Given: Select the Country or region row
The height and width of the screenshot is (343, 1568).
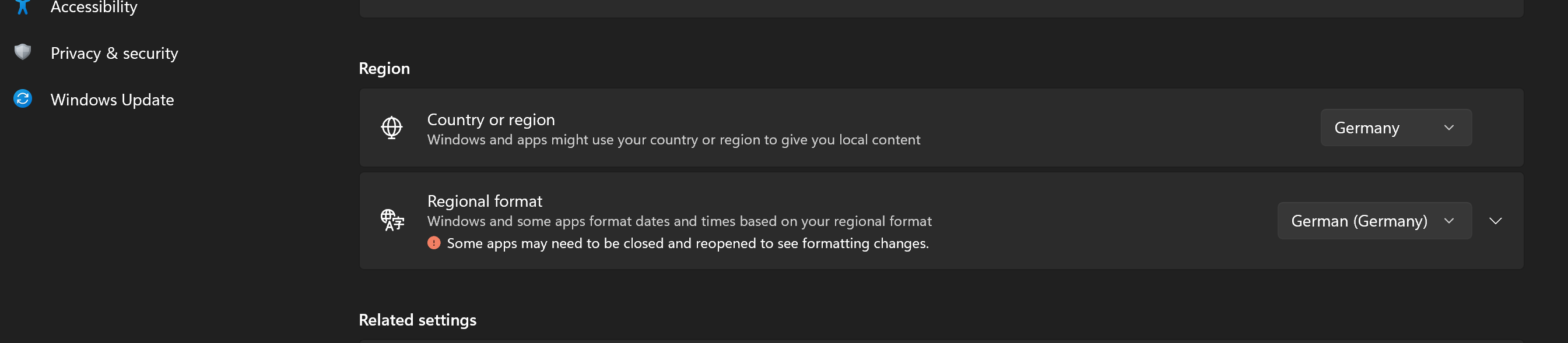Looking at the screenshot, I should (791, 128).
